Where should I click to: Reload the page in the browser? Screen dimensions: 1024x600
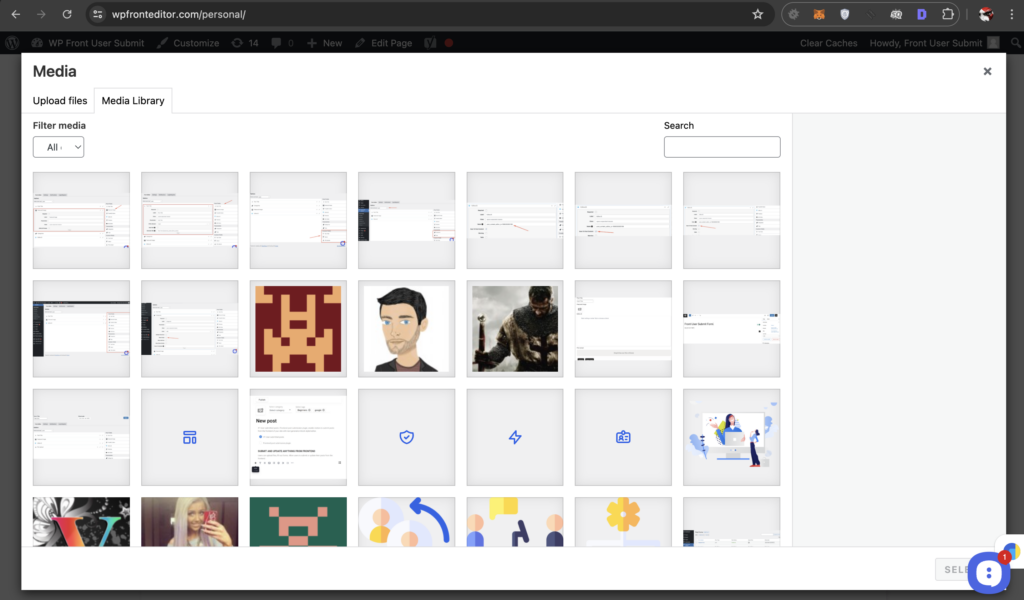click(67, 15)
